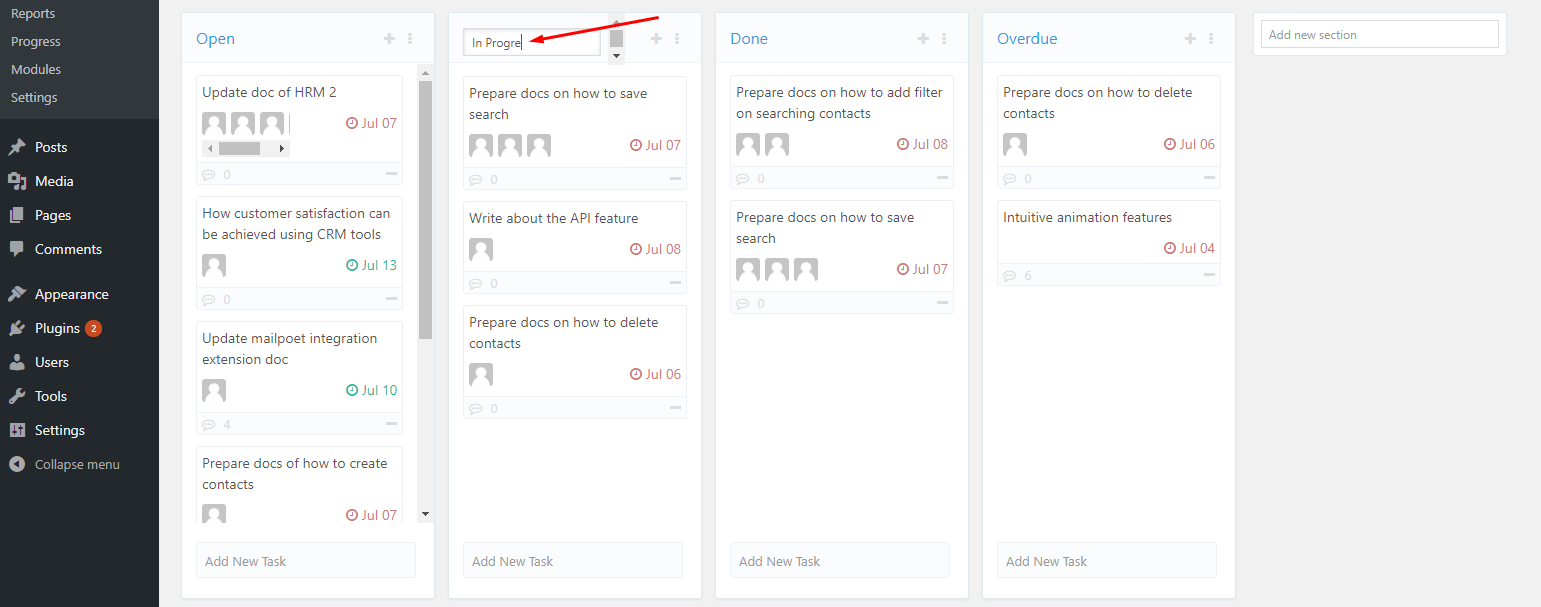Open Done task about adding filter on searching contacts
Image resolution: width=1541 pixels, height=607 pixels.
[839, 103]
